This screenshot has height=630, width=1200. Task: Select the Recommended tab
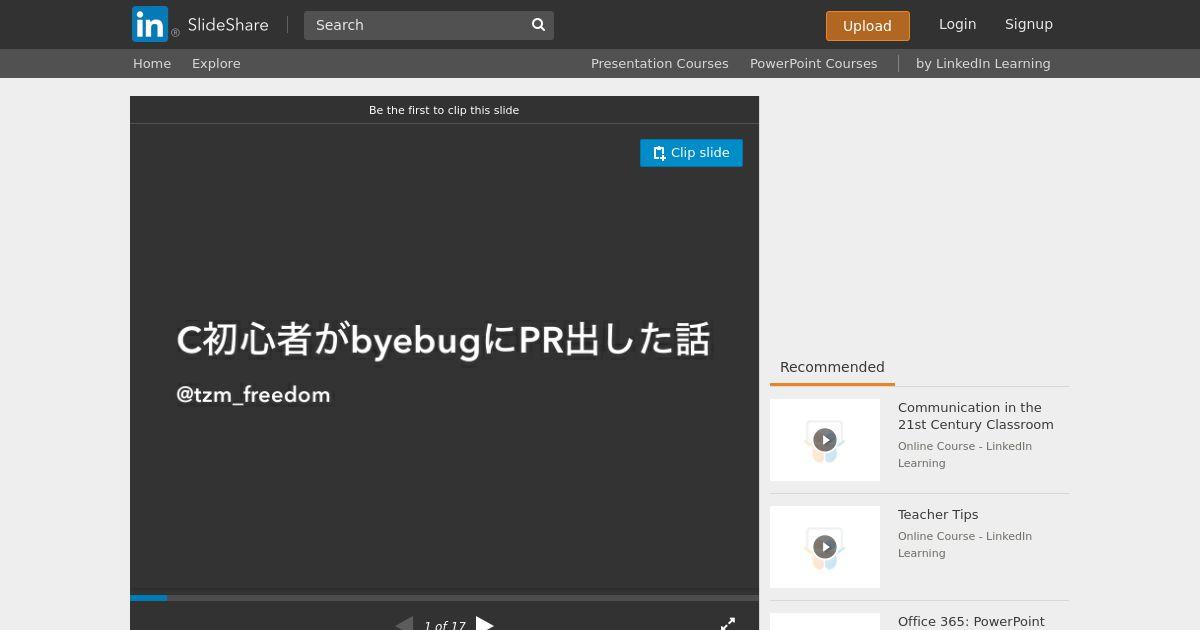pyautogui.click(x=832, y=367)
